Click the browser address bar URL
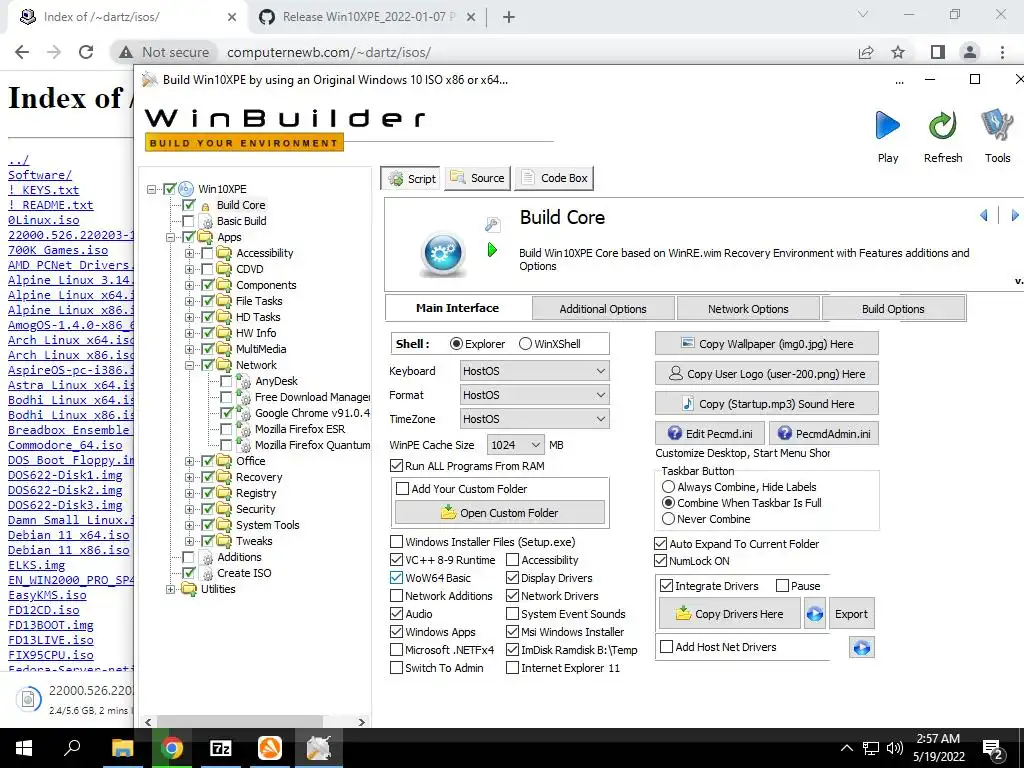Image resolution: width=1024 pixels, height=768 pixels. (328, 52)
